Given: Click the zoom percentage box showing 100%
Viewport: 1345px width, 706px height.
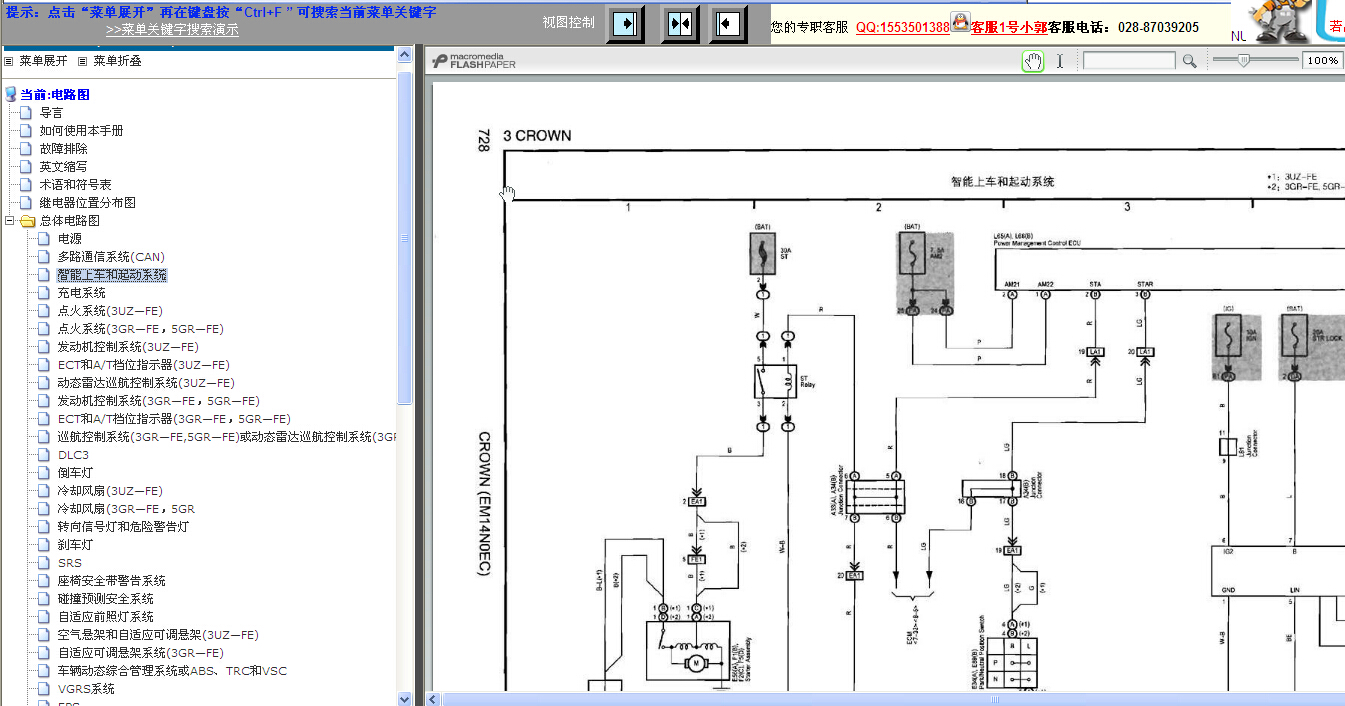Looking at the screenshot, I should coord(1322,61).
